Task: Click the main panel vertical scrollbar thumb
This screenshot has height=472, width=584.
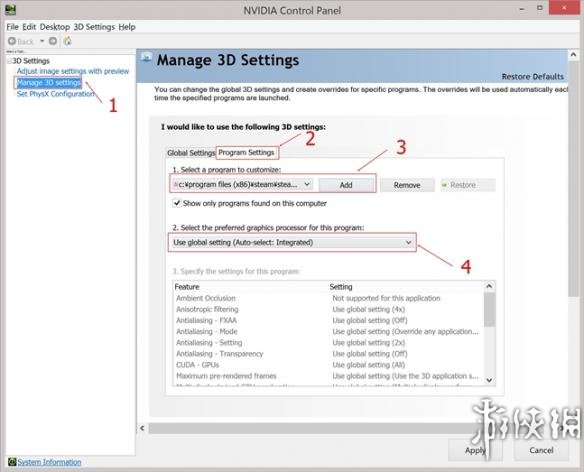Action: pyautogui.click(x=573, y=179)
